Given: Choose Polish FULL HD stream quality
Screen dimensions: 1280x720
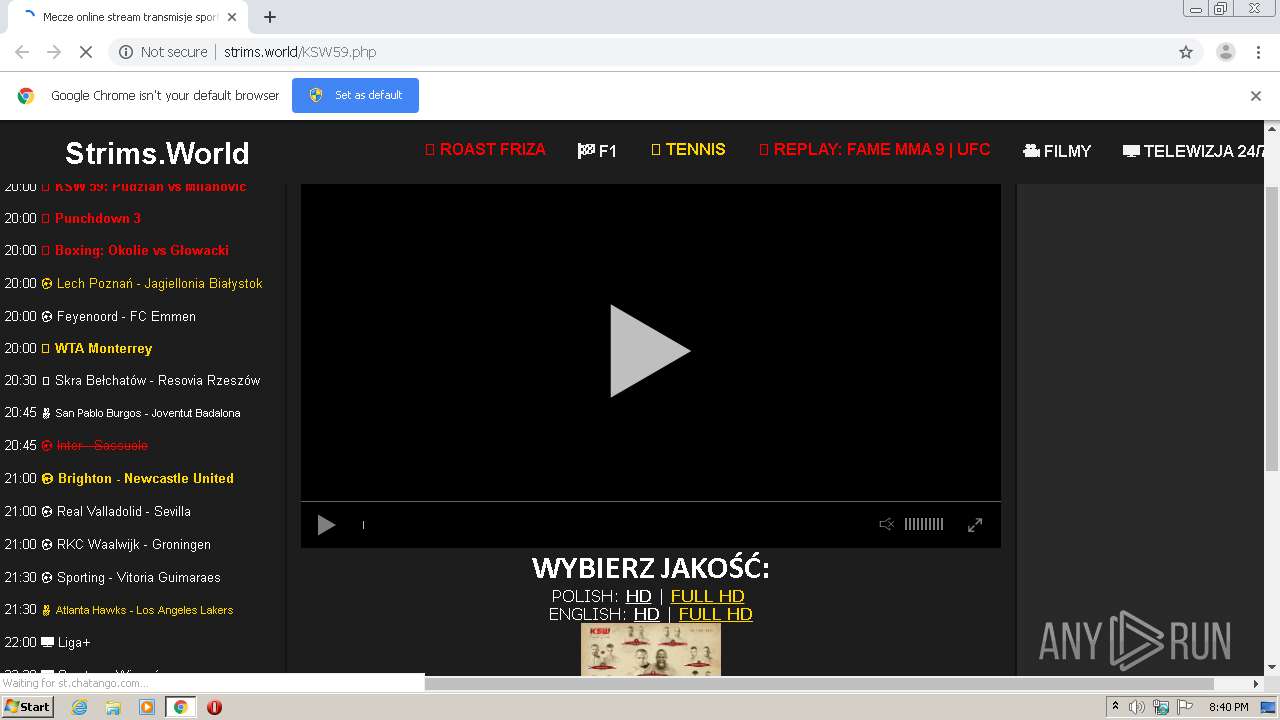Looking at the screenshot, I should (x=707, y=596).
